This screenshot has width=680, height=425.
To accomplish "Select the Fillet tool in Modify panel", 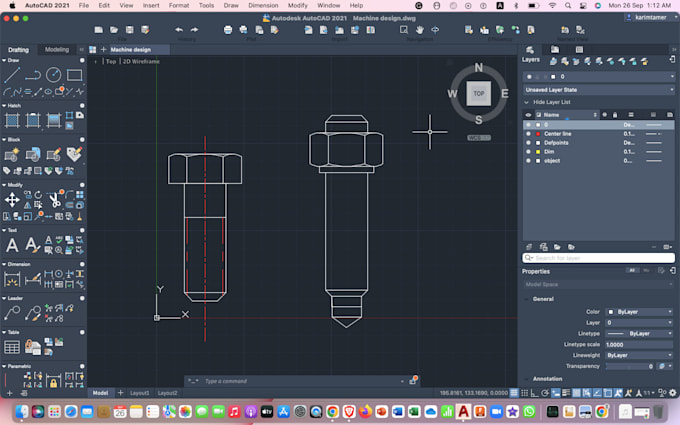I will point(69,195).
